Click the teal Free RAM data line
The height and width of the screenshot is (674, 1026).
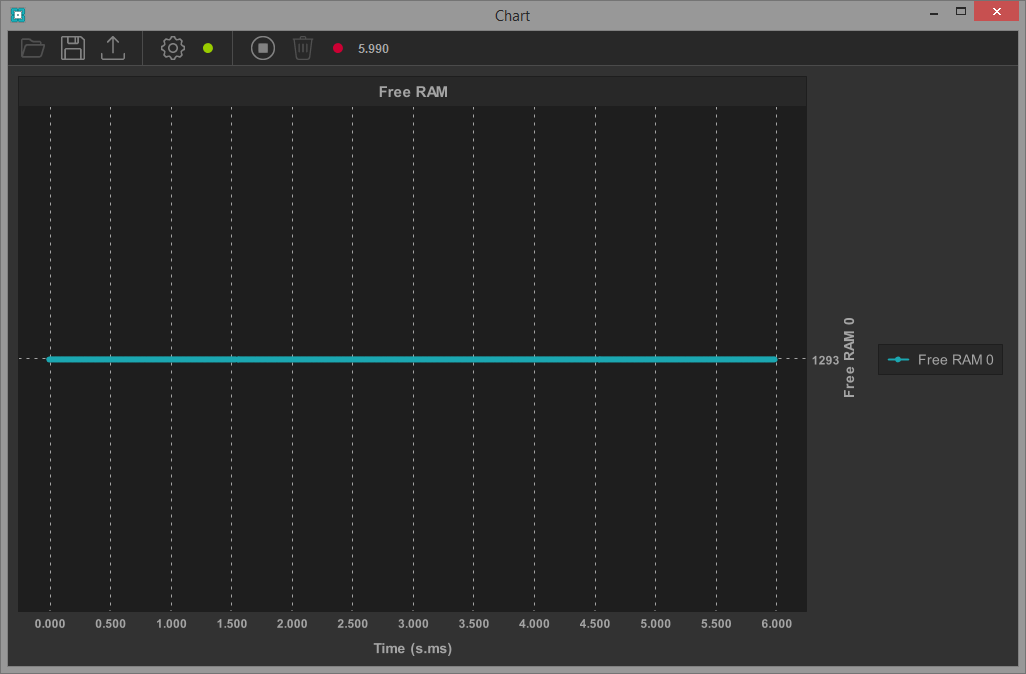click(412, 359)
